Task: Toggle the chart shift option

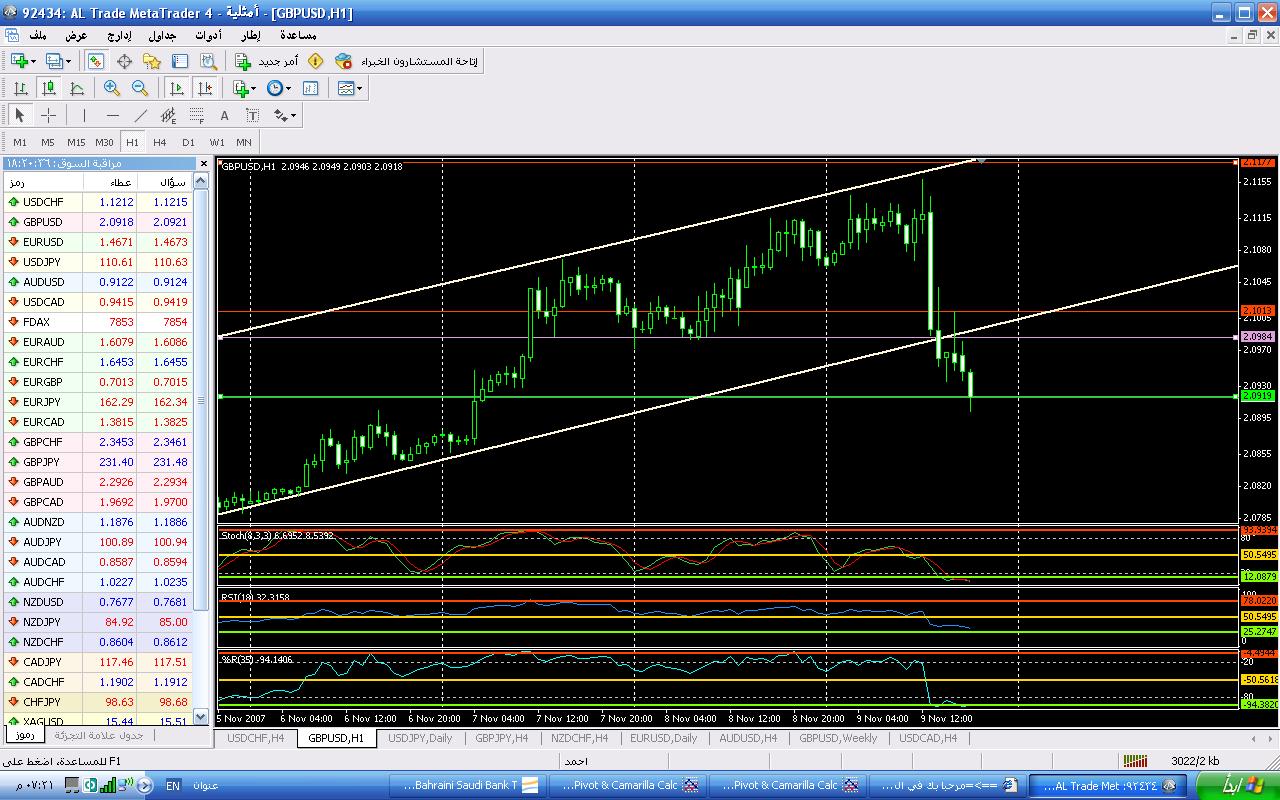Action: click(204, 88)
